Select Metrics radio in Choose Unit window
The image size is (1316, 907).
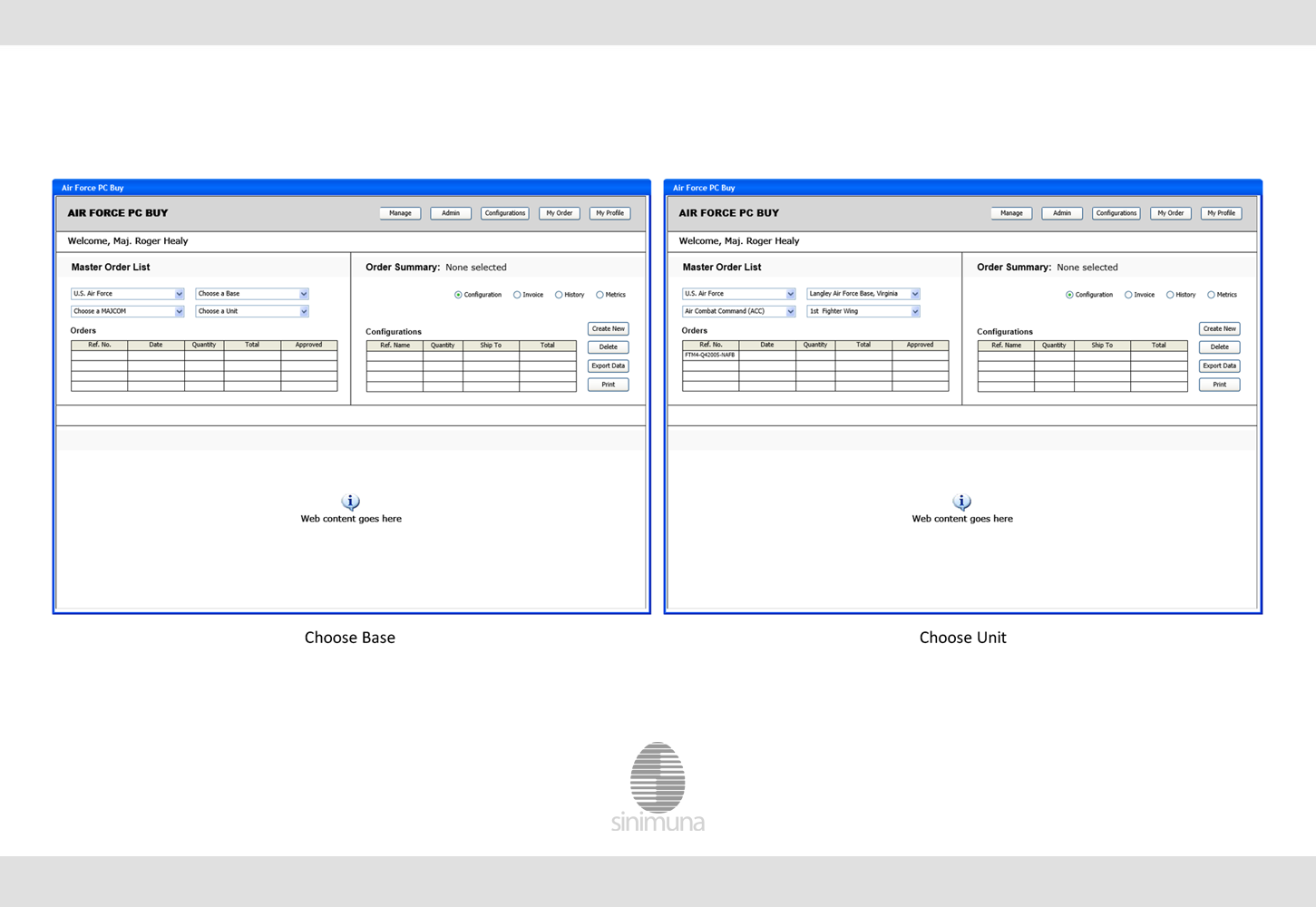tap(1211, 295)
